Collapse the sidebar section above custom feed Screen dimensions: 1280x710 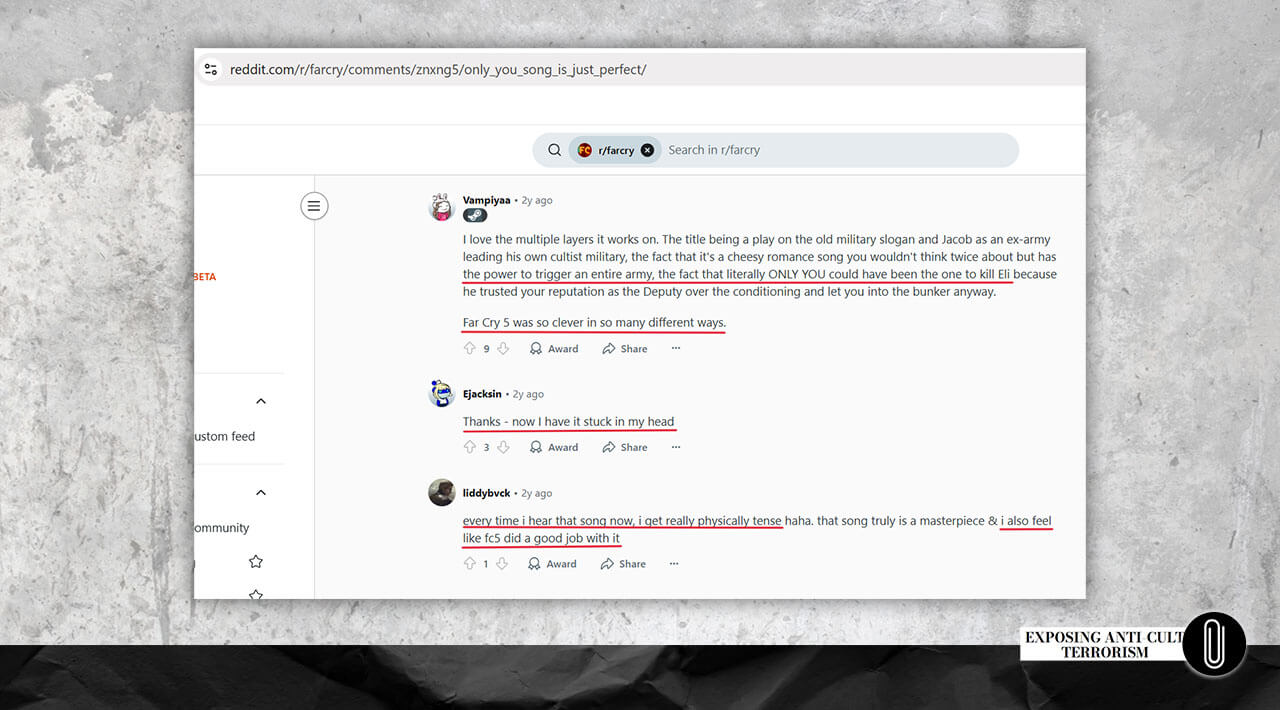[261, 401]
